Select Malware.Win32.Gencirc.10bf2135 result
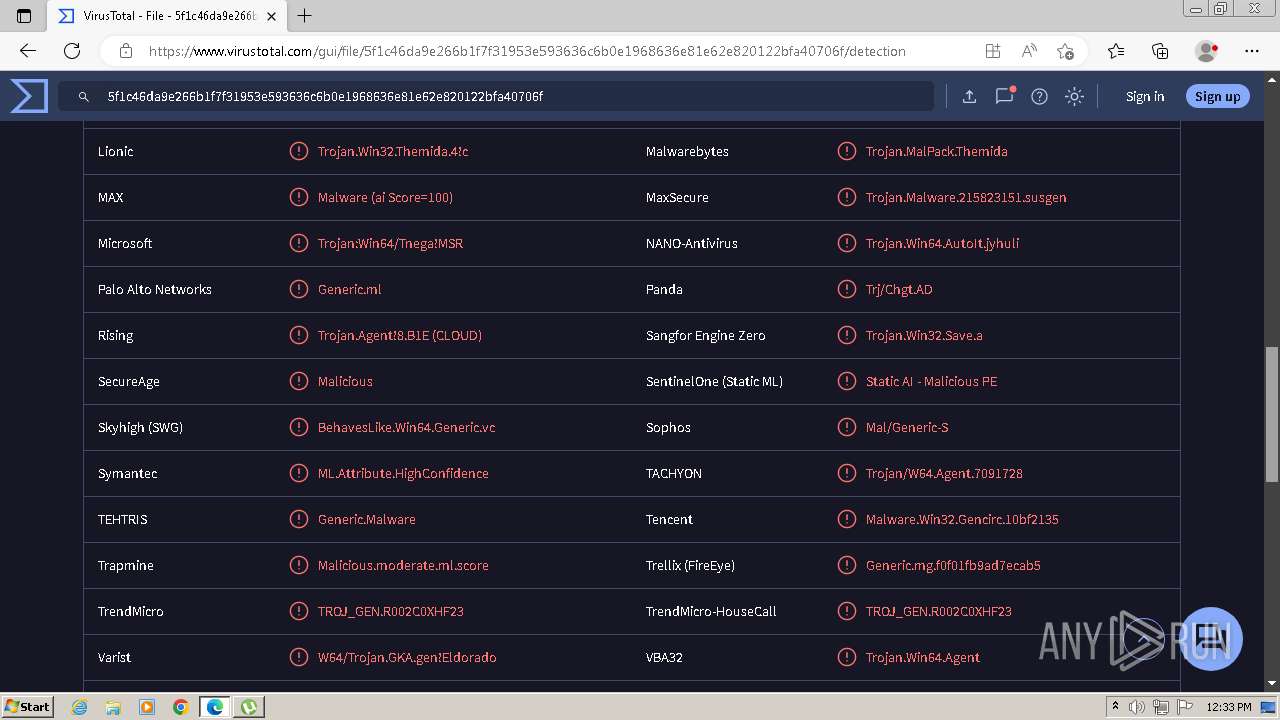Viewport: 1280px width, 720px height. pyautogui.click(x=962, y=519)
